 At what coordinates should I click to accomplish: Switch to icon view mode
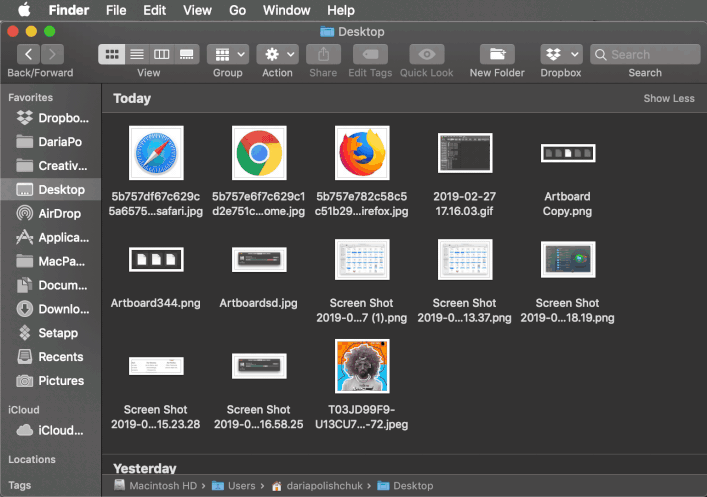coord(112,55)
